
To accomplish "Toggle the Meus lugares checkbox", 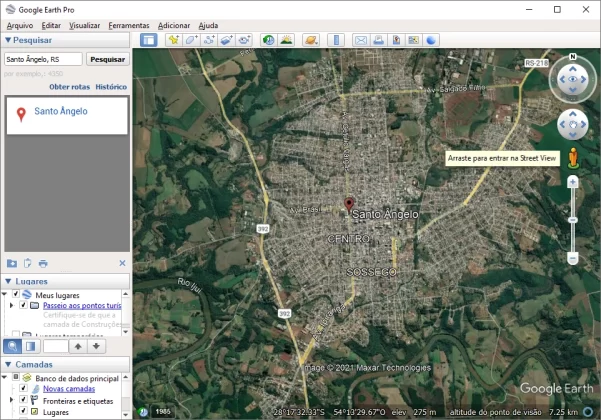I will [x=16, y=294].
